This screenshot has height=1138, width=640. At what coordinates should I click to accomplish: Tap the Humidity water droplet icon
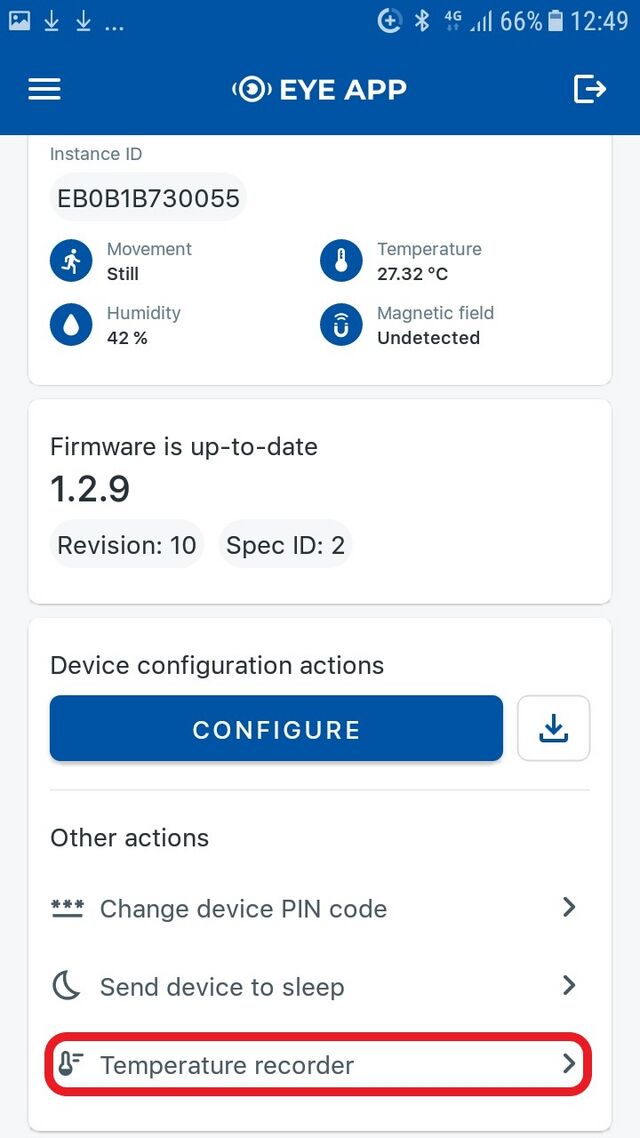click(x=71, y=324)
